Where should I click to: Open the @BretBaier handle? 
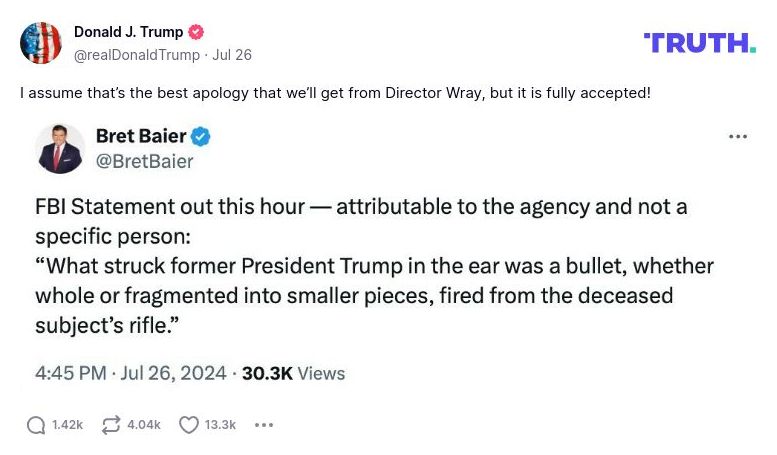pos(144,161)
